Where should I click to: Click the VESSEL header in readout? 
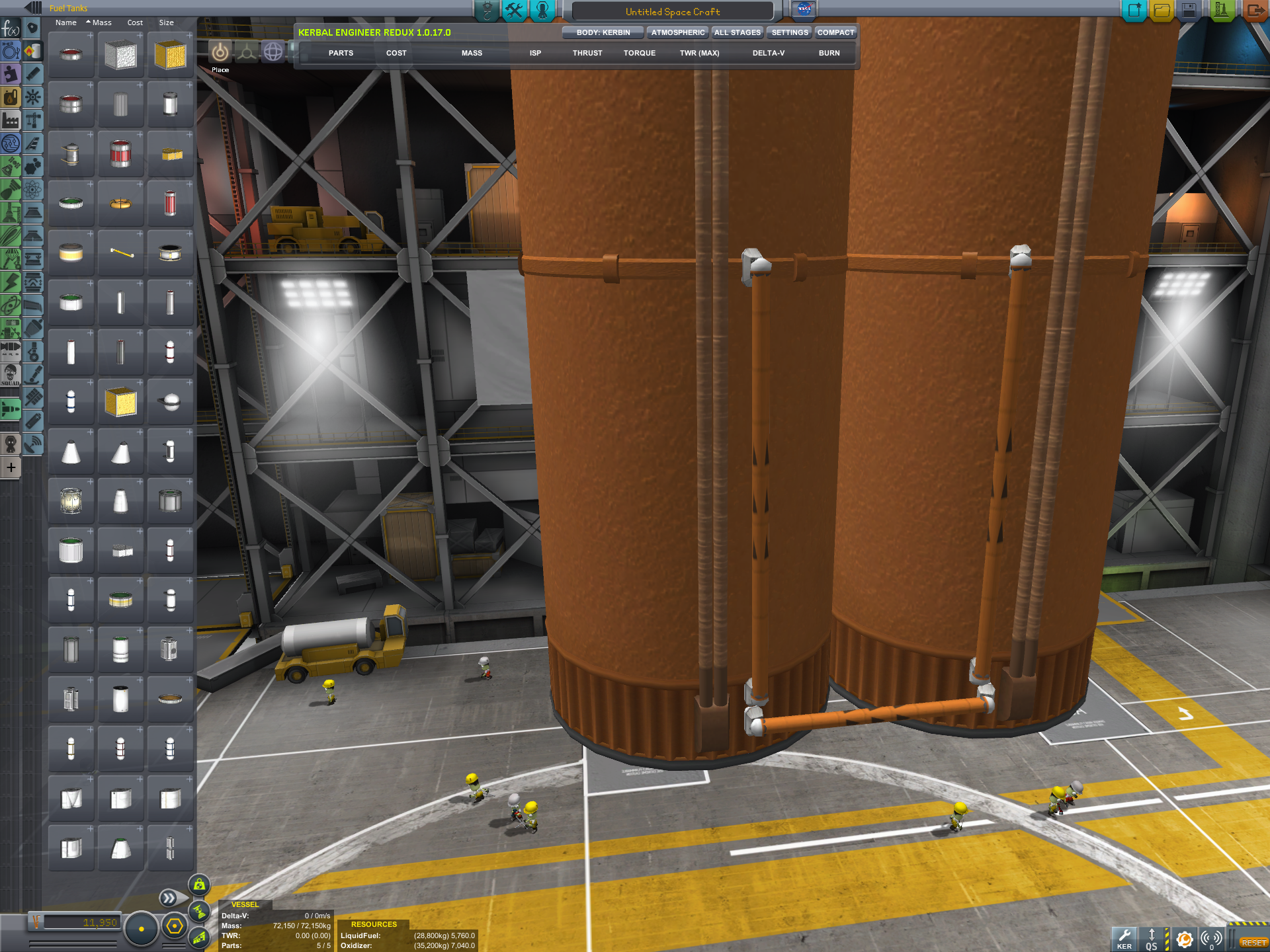coord(245,904)
